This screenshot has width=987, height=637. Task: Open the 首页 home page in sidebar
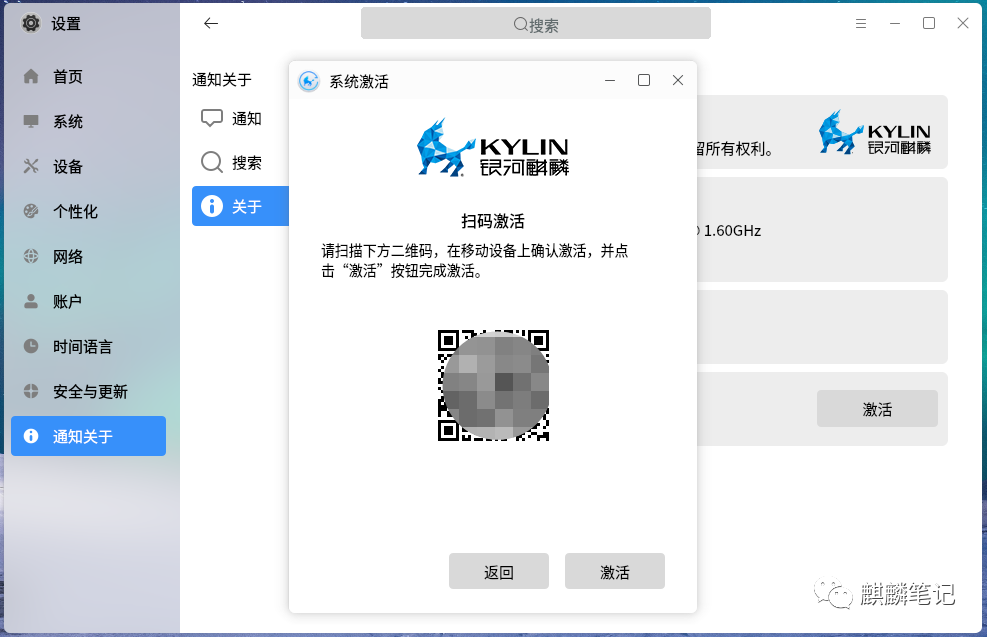coord(88,77)
